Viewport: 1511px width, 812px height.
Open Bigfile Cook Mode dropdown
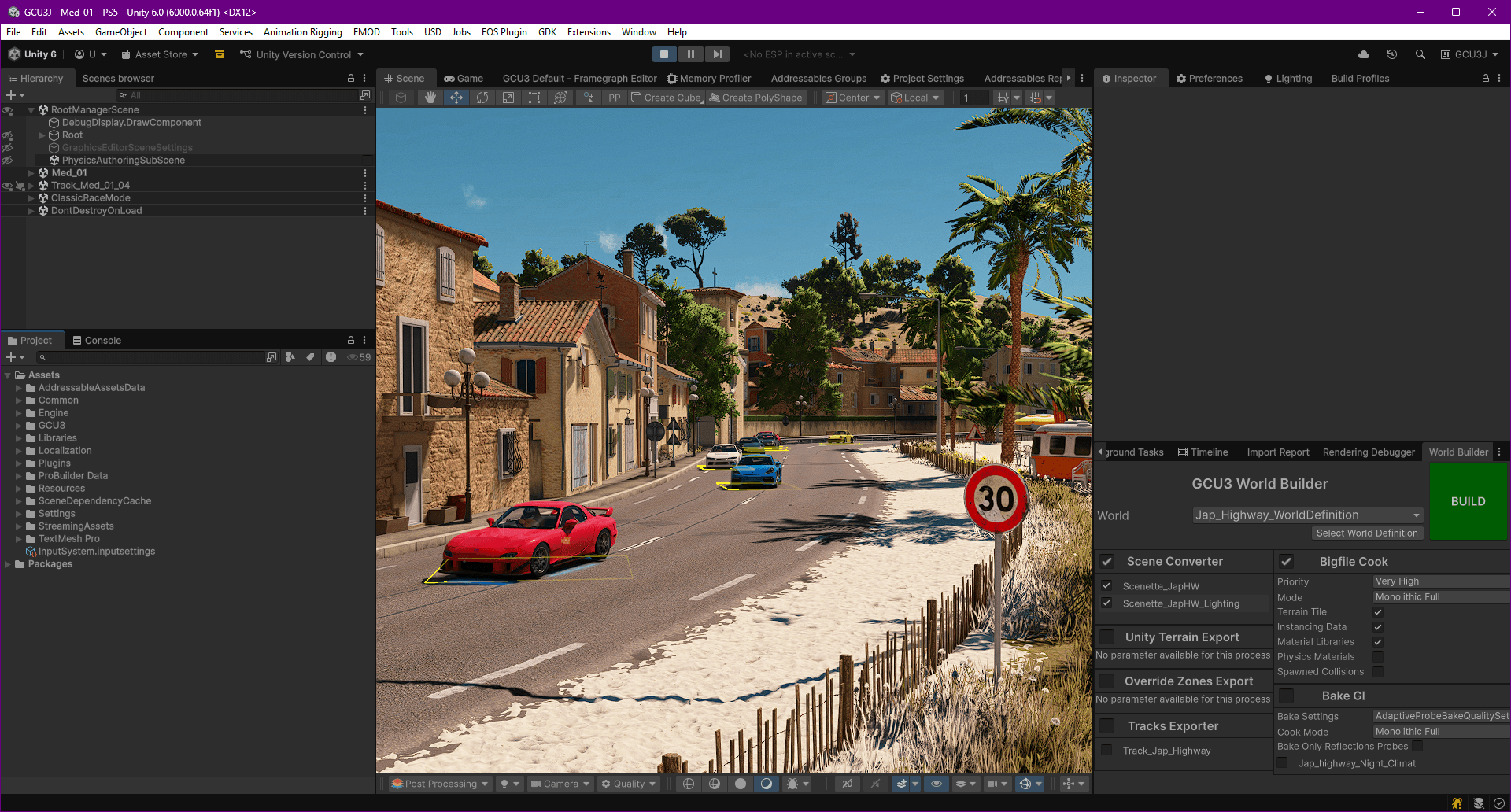pos(1441,597)
